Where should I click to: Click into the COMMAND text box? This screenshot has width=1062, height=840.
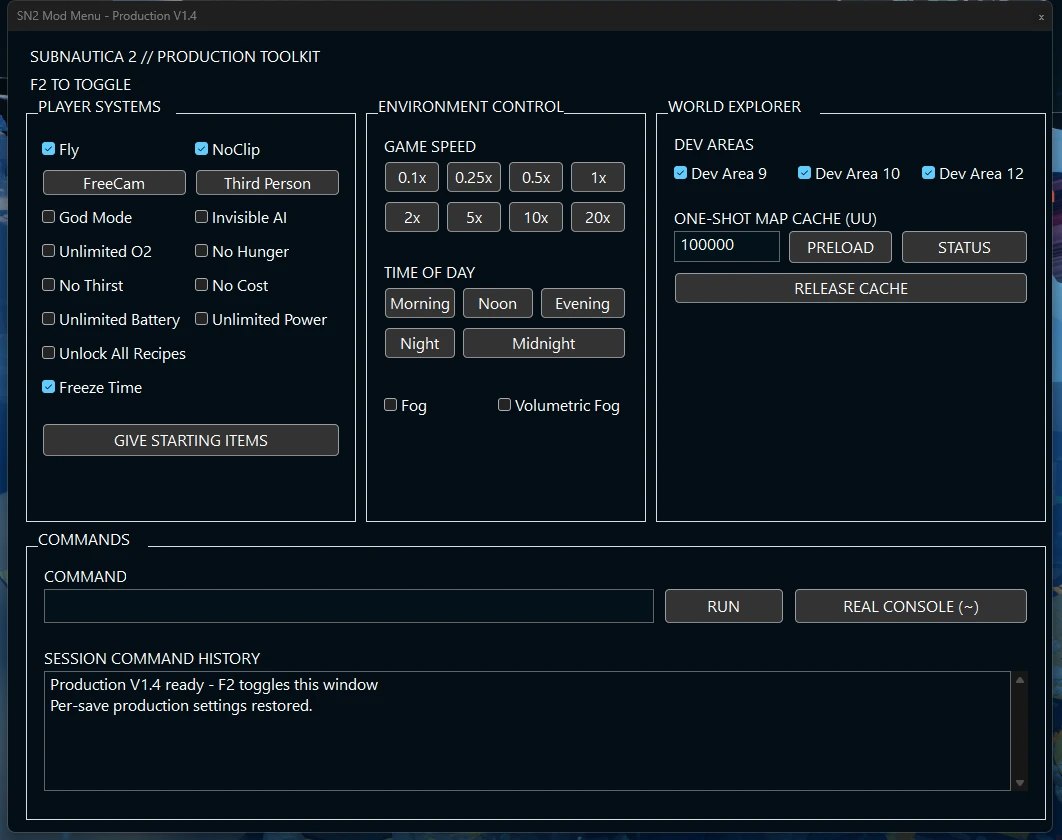coord(349,606)
